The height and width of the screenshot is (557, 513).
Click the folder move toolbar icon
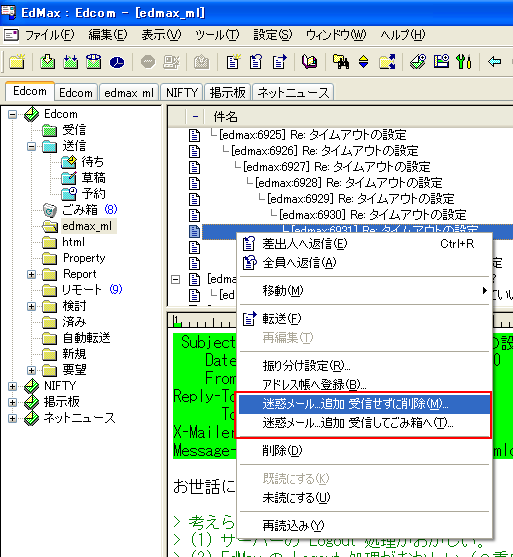coord(387,62)
